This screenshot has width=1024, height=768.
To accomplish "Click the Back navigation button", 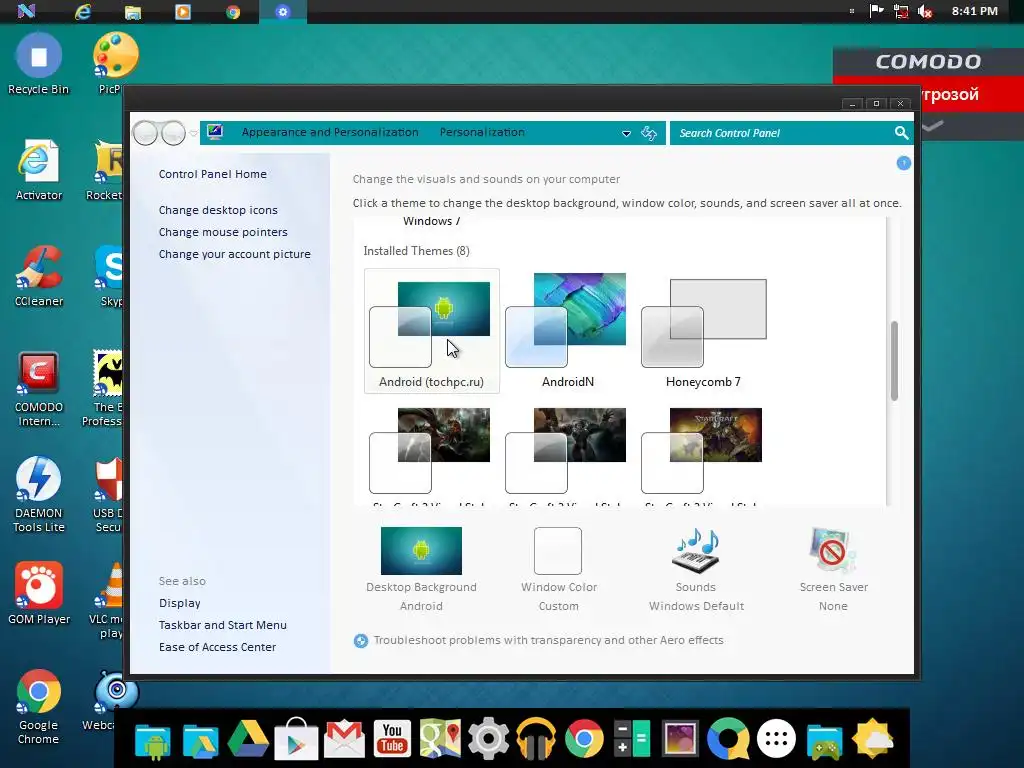I will click(x=146, y=133).
